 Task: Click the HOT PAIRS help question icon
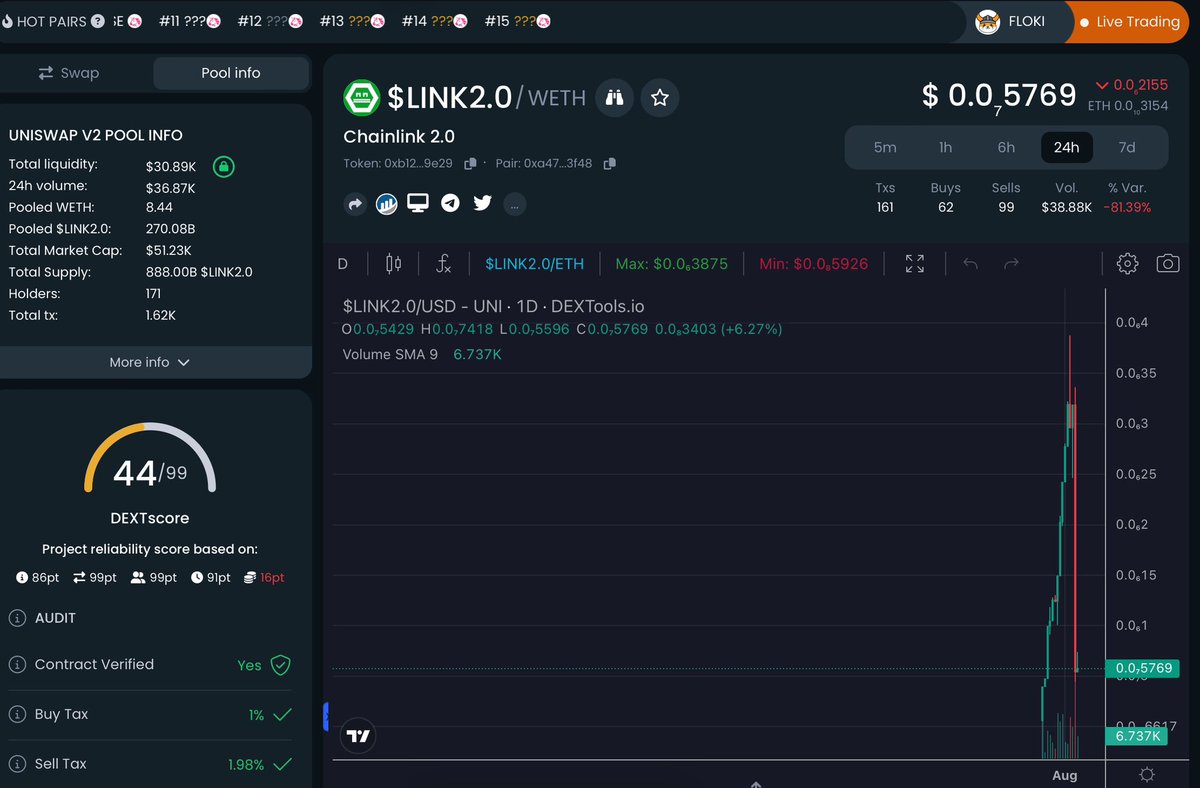click(x=97, y=21)
